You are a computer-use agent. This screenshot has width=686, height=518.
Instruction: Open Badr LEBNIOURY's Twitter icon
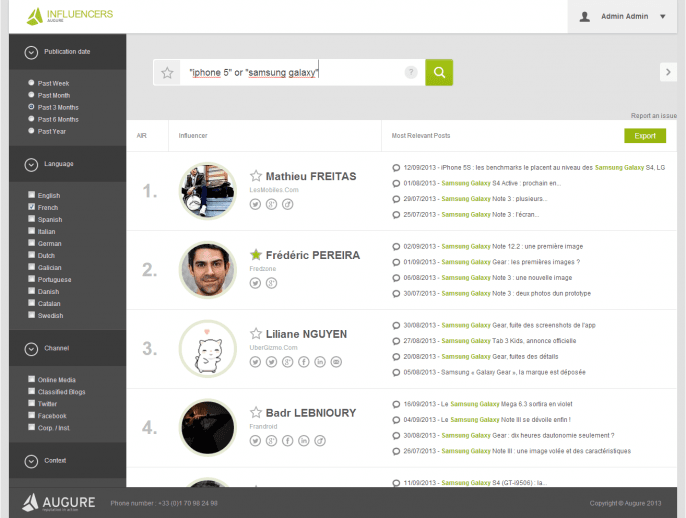[x=256, y=441]
